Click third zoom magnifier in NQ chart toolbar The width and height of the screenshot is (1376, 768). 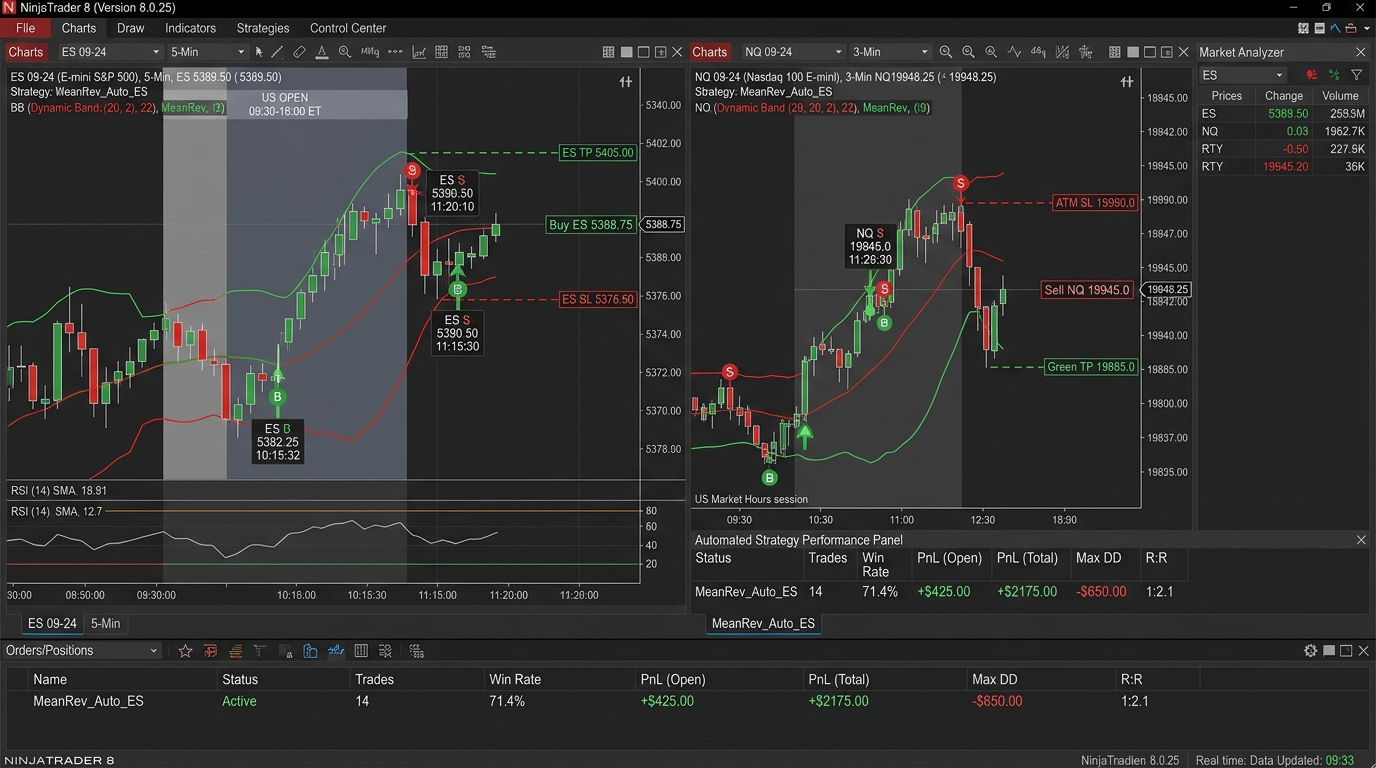pyautogui.click(x=991, y=52)
